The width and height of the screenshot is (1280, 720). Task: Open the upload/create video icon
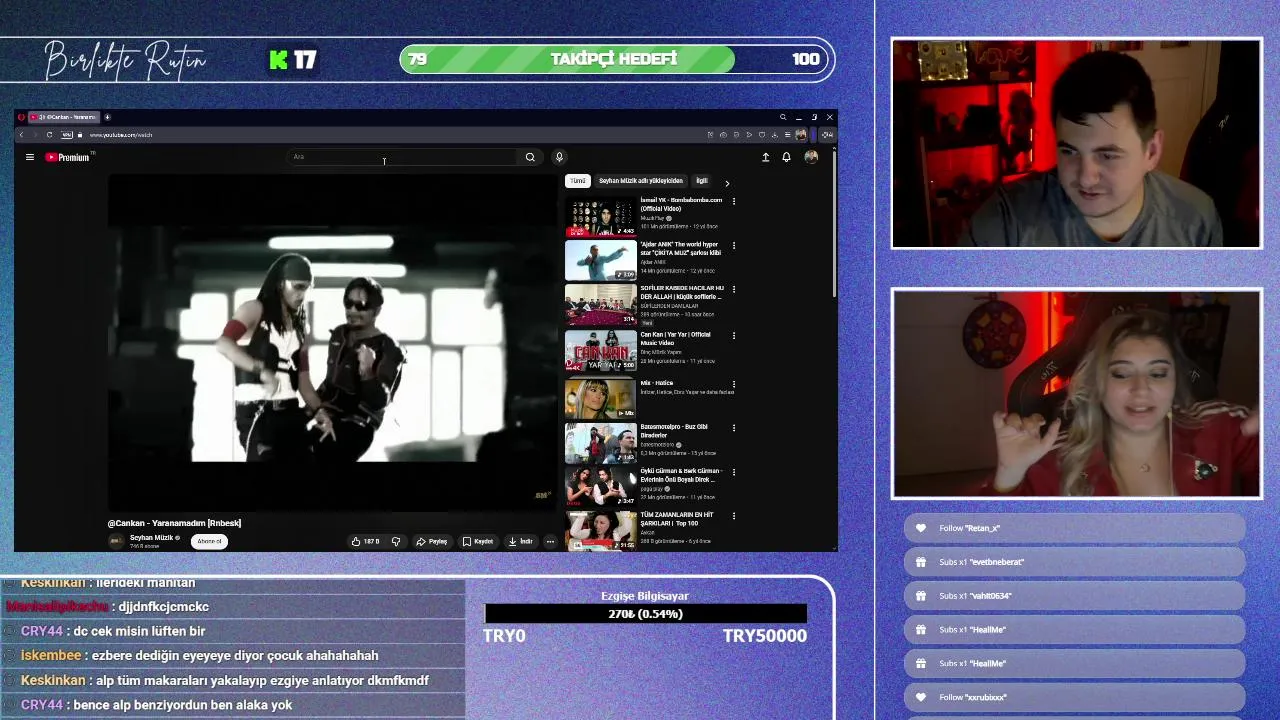766,157
